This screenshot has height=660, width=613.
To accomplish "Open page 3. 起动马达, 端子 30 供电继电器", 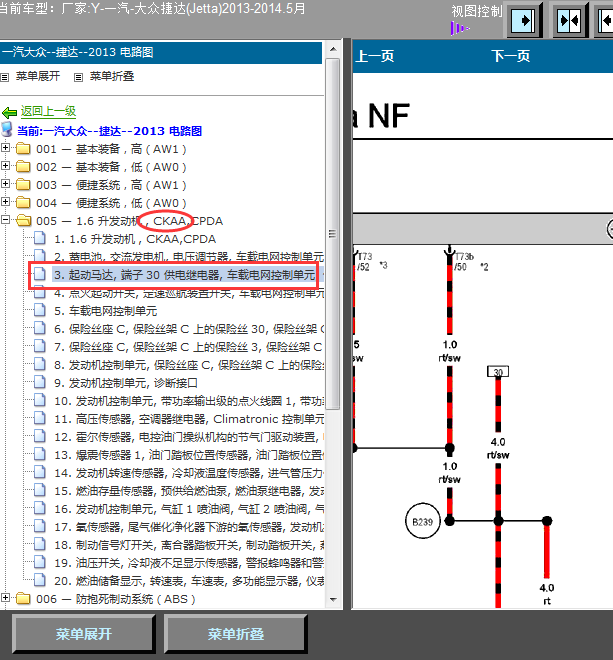I will click(x=184, y=275).
